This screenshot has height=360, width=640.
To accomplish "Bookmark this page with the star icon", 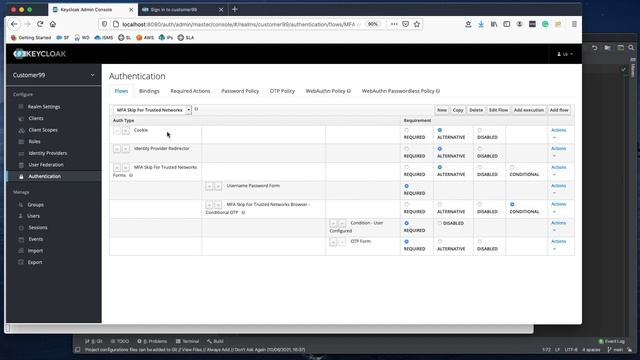I will (417, 24).
